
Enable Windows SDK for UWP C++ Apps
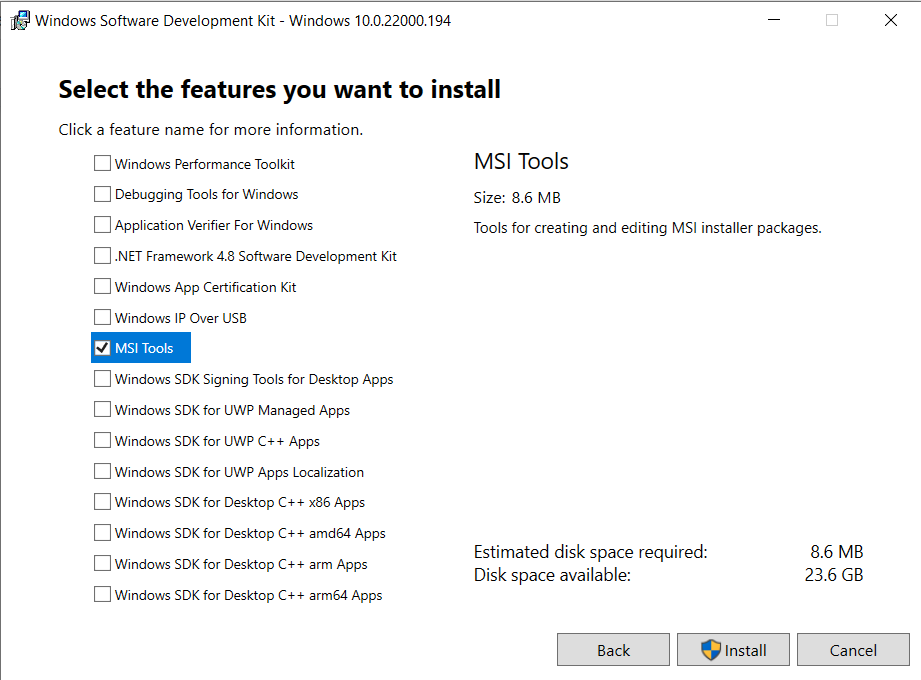click(x=102, y=440)
